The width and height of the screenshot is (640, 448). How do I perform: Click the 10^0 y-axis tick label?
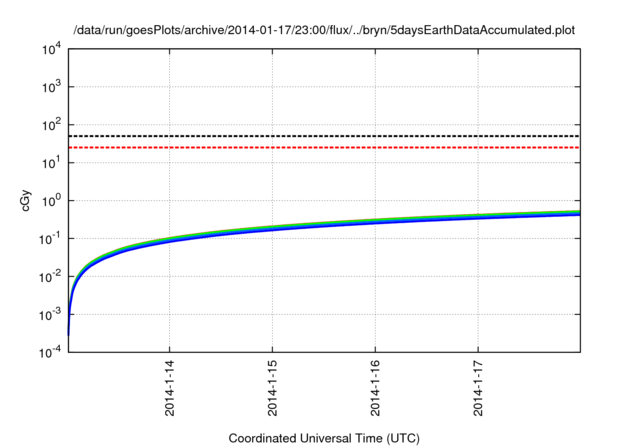51,201
